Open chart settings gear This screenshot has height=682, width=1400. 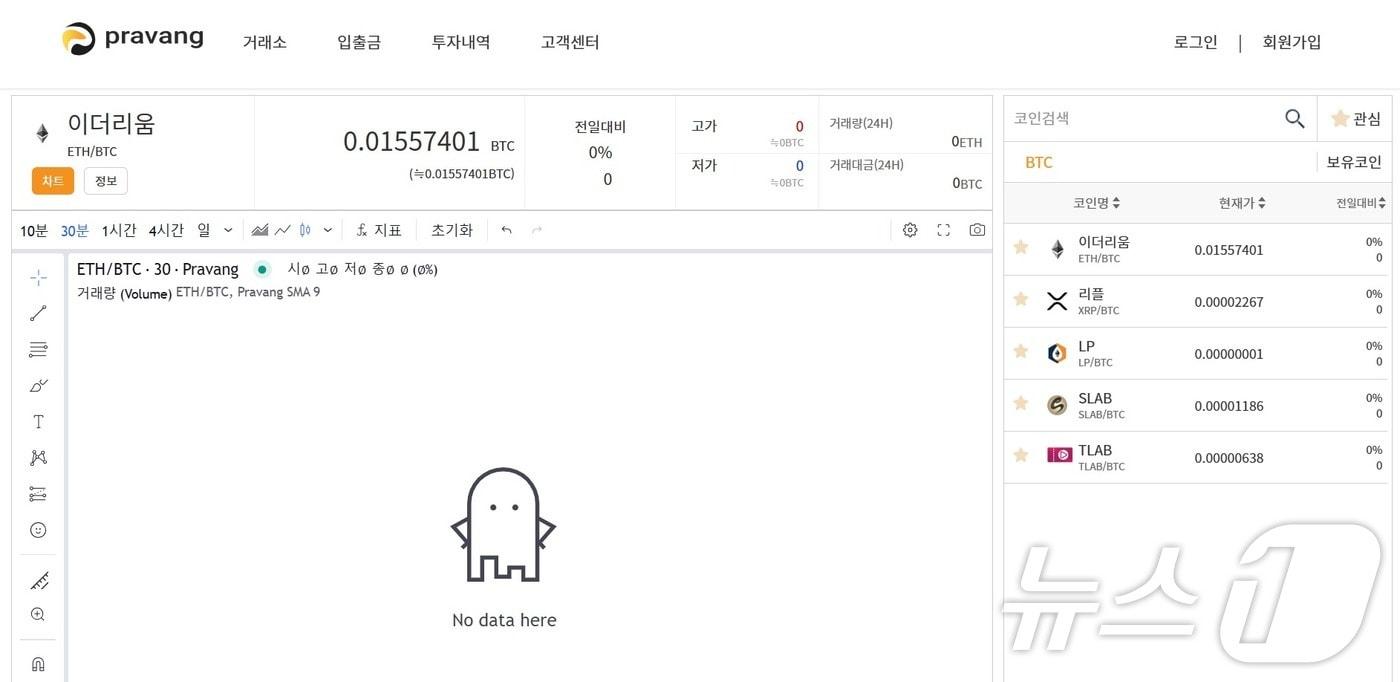tap(909, 229)
